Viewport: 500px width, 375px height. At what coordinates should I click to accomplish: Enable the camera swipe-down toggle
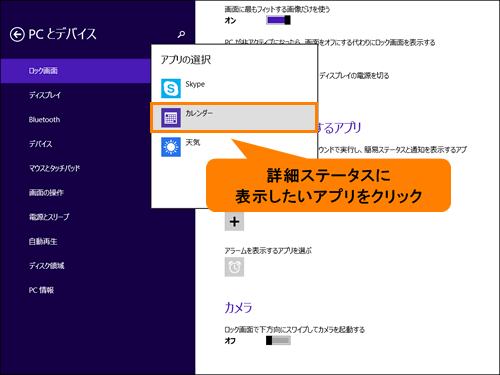[x=278, y=340]
